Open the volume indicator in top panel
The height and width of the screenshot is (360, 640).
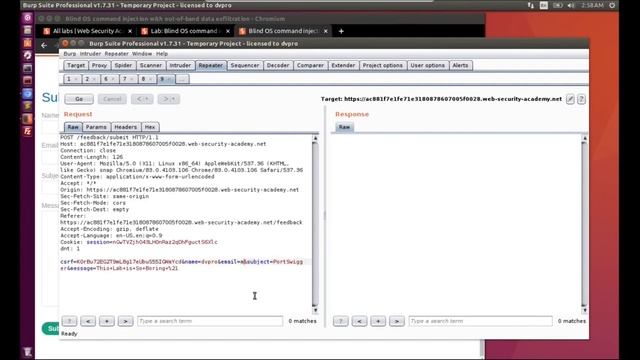(x=571, y=5)
